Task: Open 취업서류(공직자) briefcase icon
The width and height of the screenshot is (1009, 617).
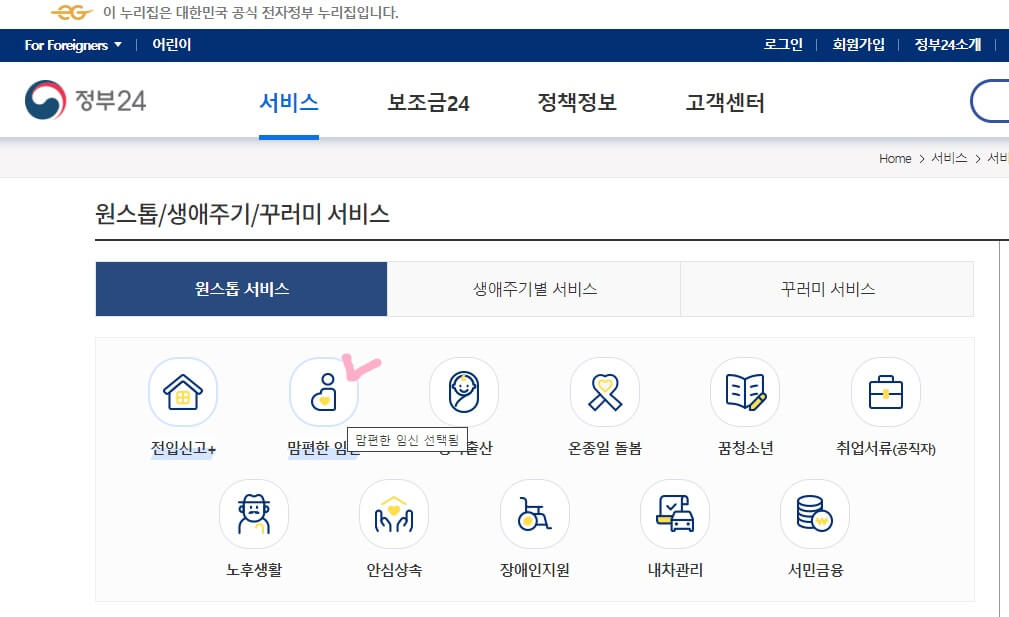Action: click(x=884, y=390)
